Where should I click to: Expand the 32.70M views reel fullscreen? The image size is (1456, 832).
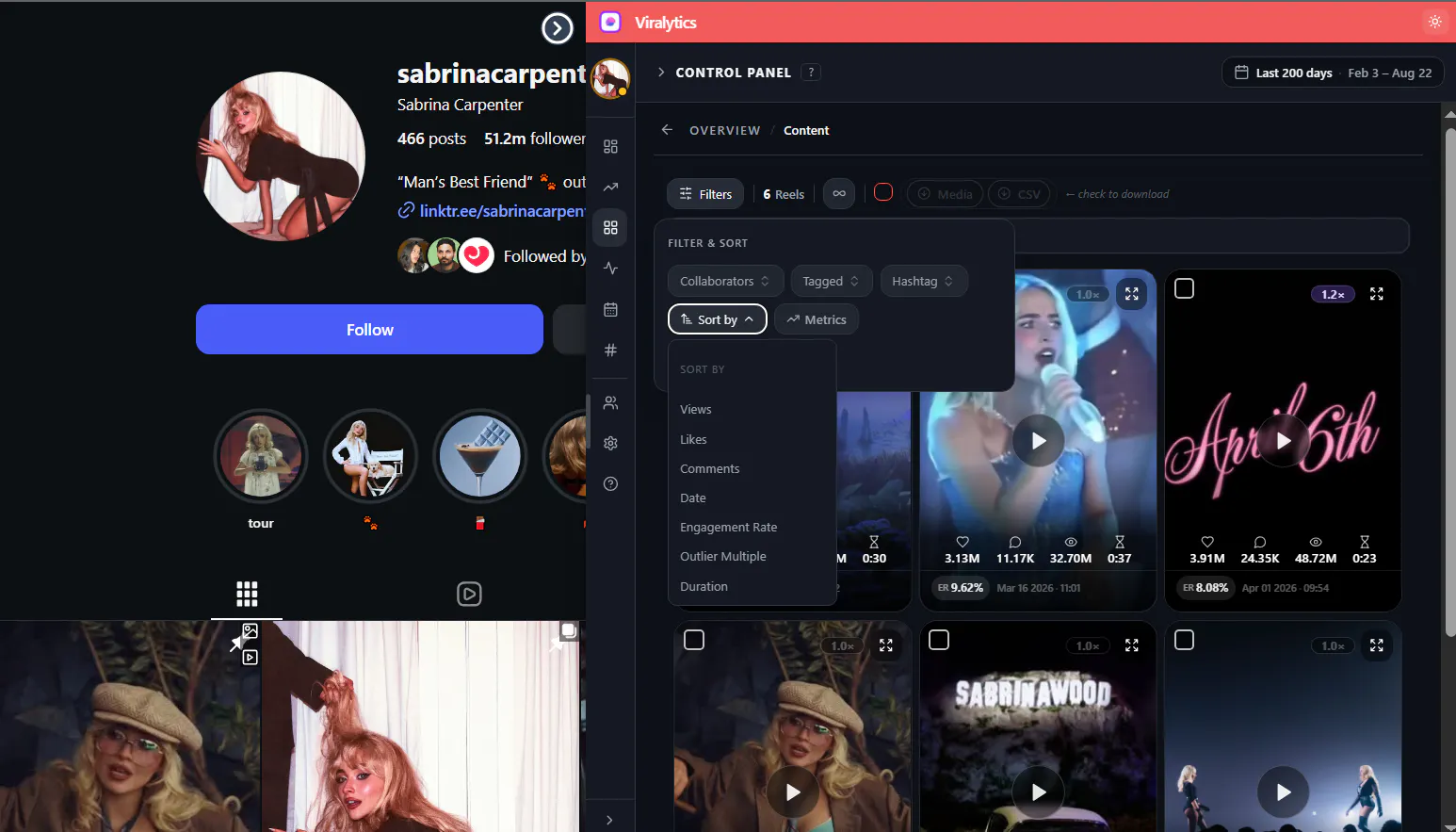point(1132,294)
